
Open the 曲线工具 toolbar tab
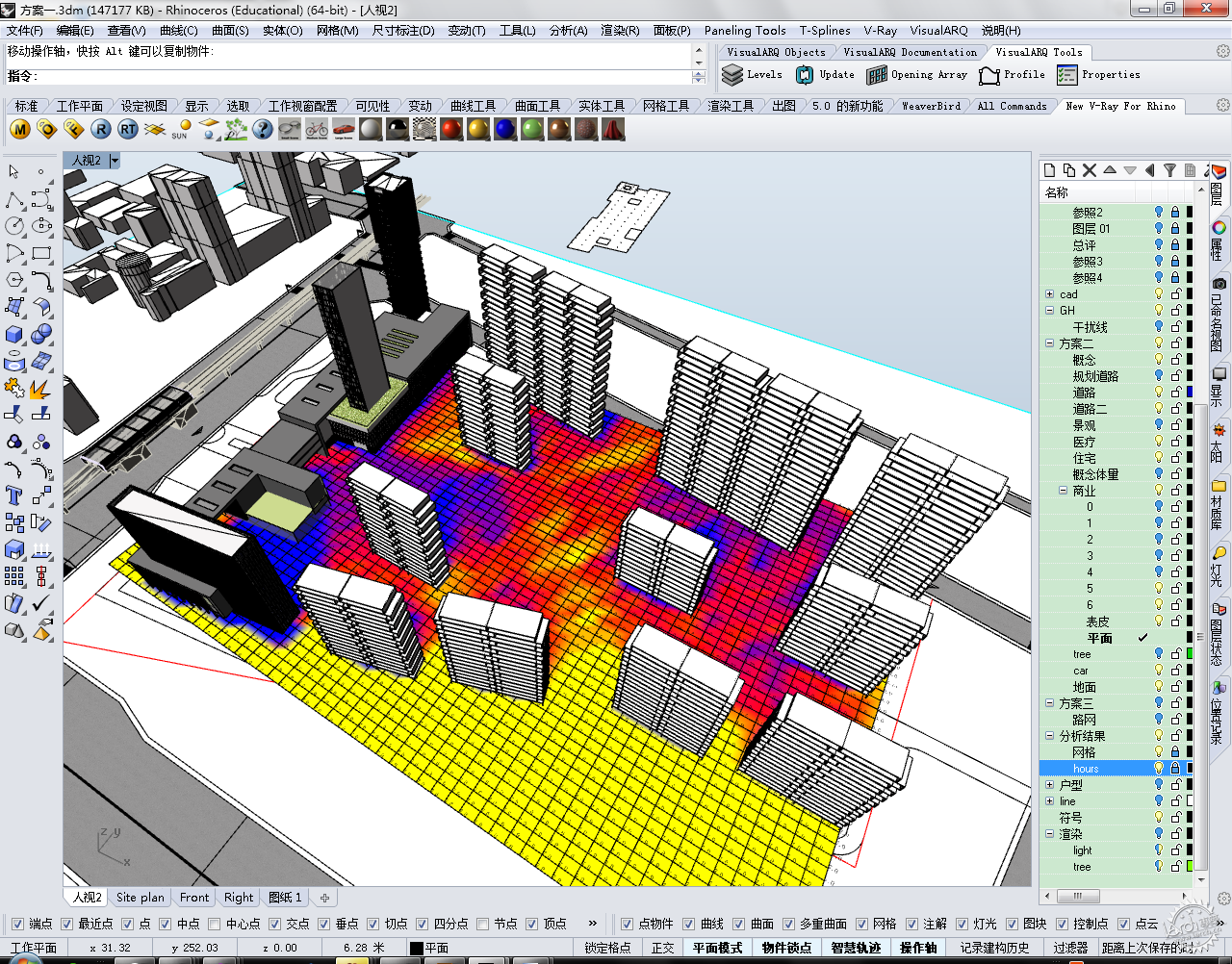pyautogui.click(x=473, y=106)
